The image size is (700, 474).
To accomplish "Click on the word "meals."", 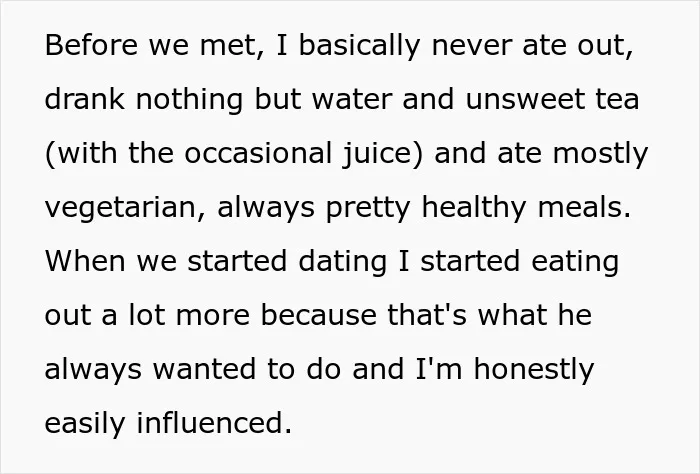I will [584, 207].
